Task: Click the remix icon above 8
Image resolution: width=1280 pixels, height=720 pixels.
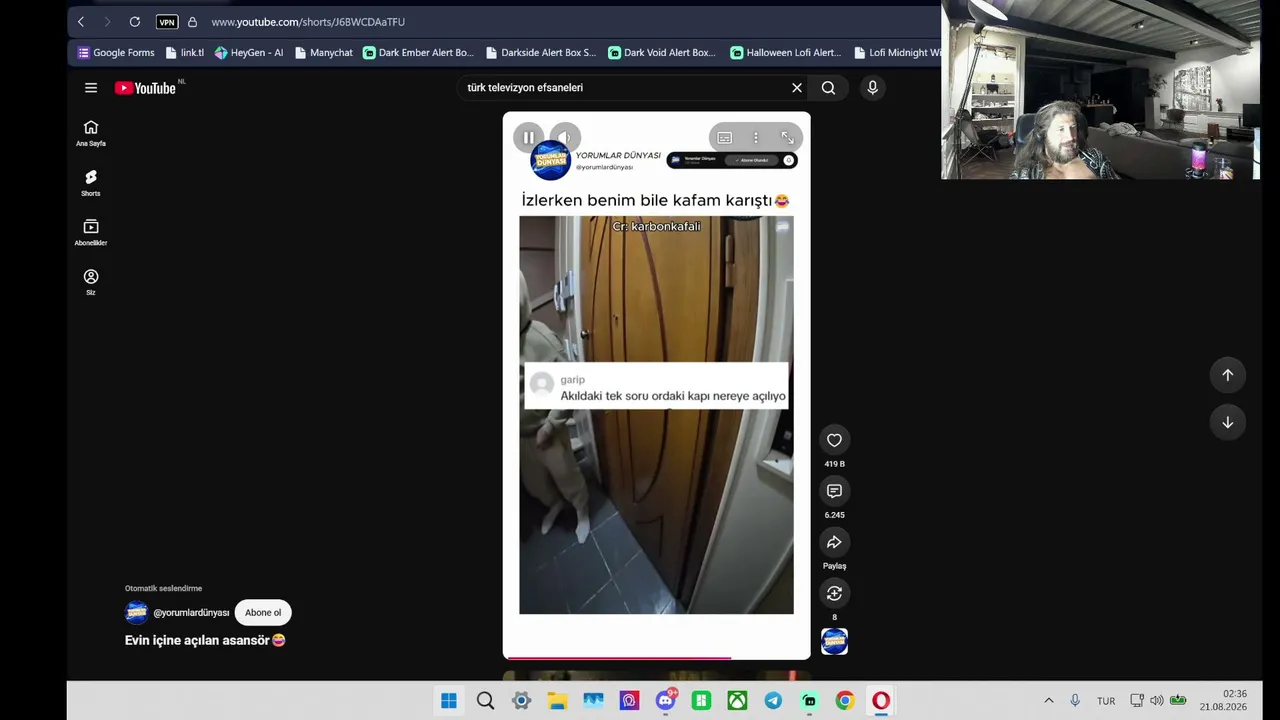Action: 834,593
